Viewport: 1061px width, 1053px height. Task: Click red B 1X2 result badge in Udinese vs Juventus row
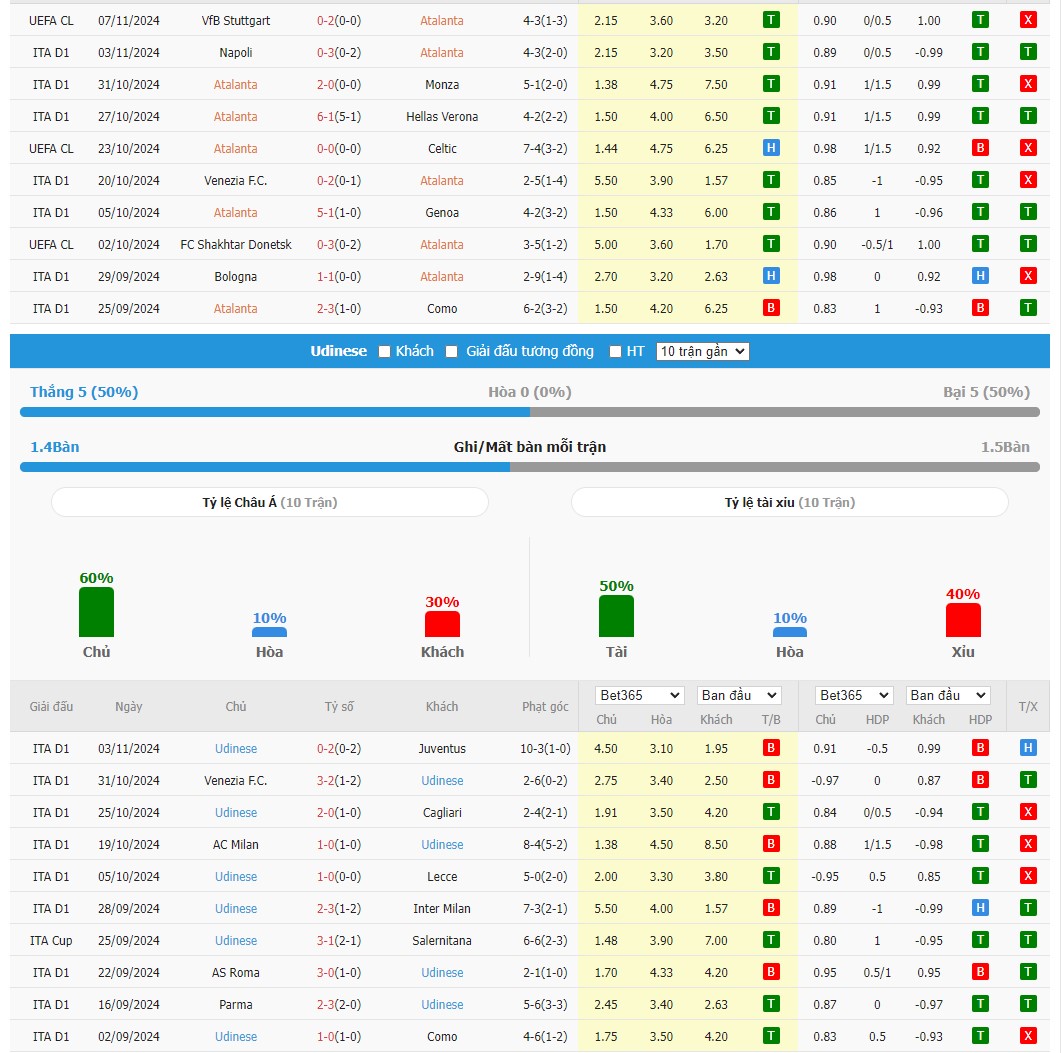click(x=771, y=748)
